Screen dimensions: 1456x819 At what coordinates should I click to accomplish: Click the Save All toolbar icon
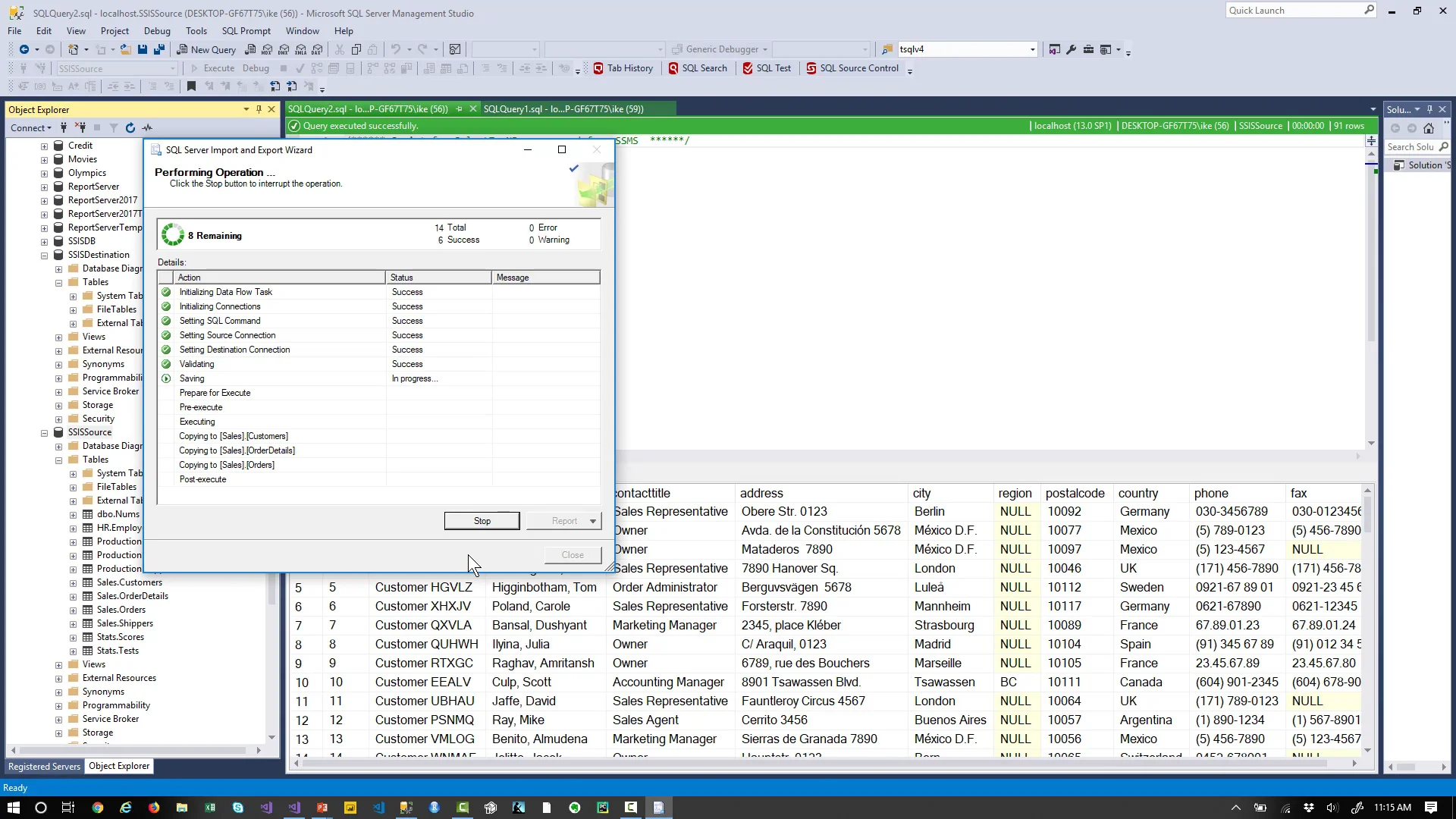[158, 49]
